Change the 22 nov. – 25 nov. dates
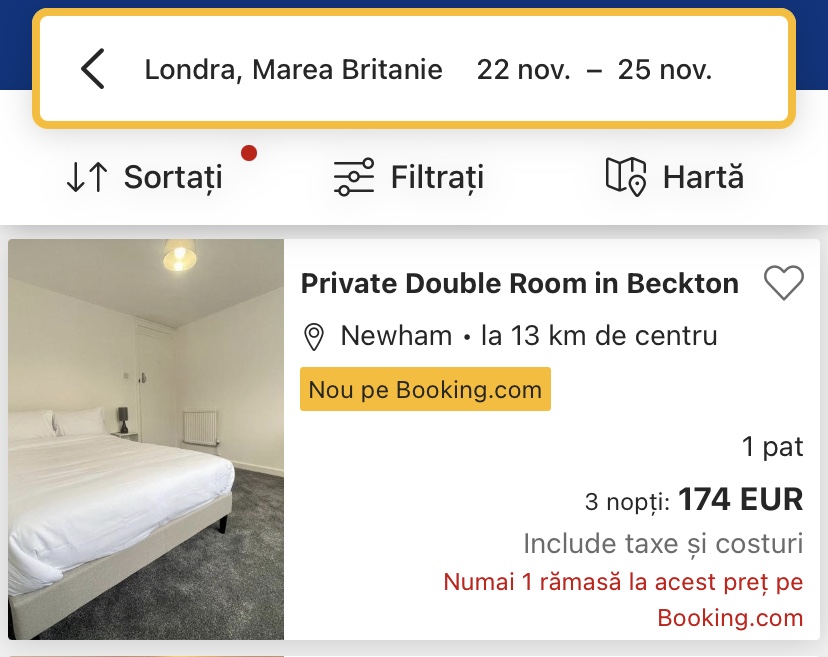The width and height of the screenshot is (828, 657). click(x=594, y=70)
